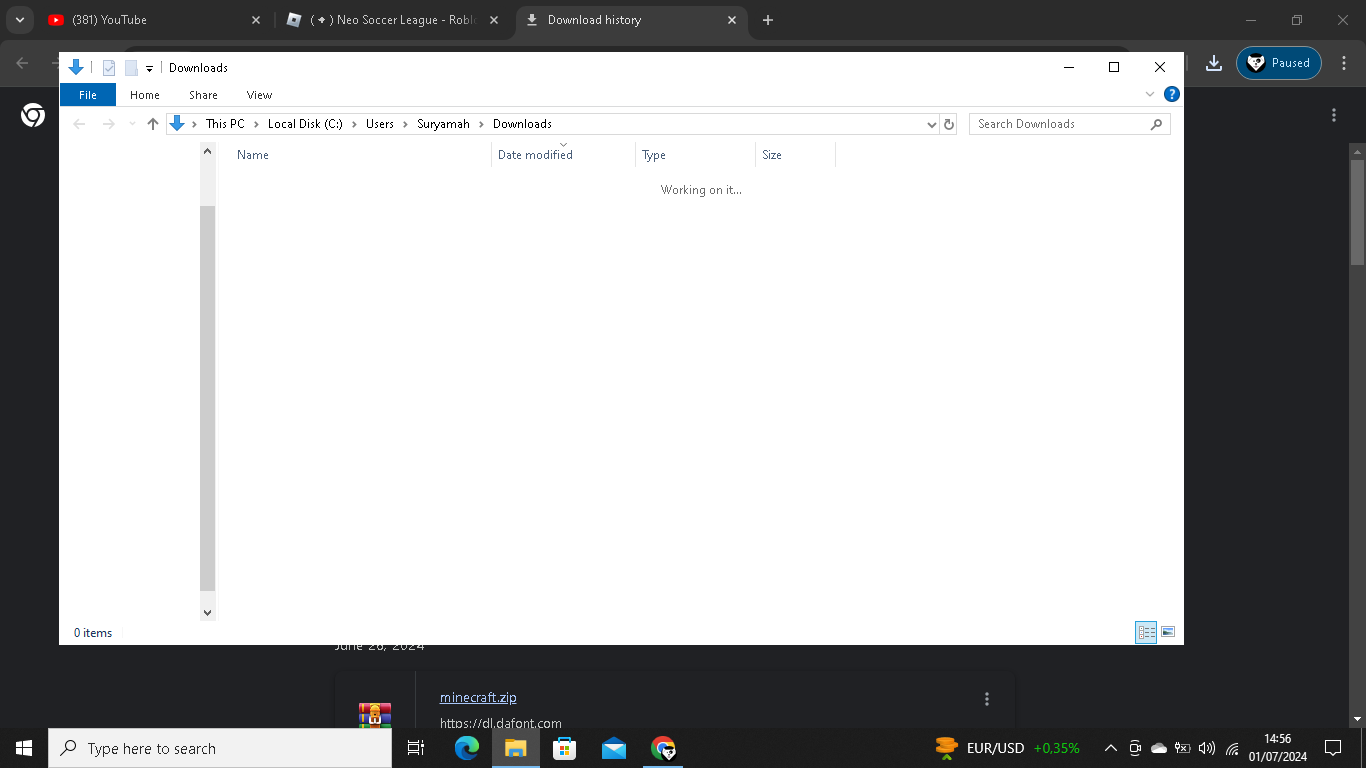Click Suryamah in the address breadcrumb

(443, 124)
